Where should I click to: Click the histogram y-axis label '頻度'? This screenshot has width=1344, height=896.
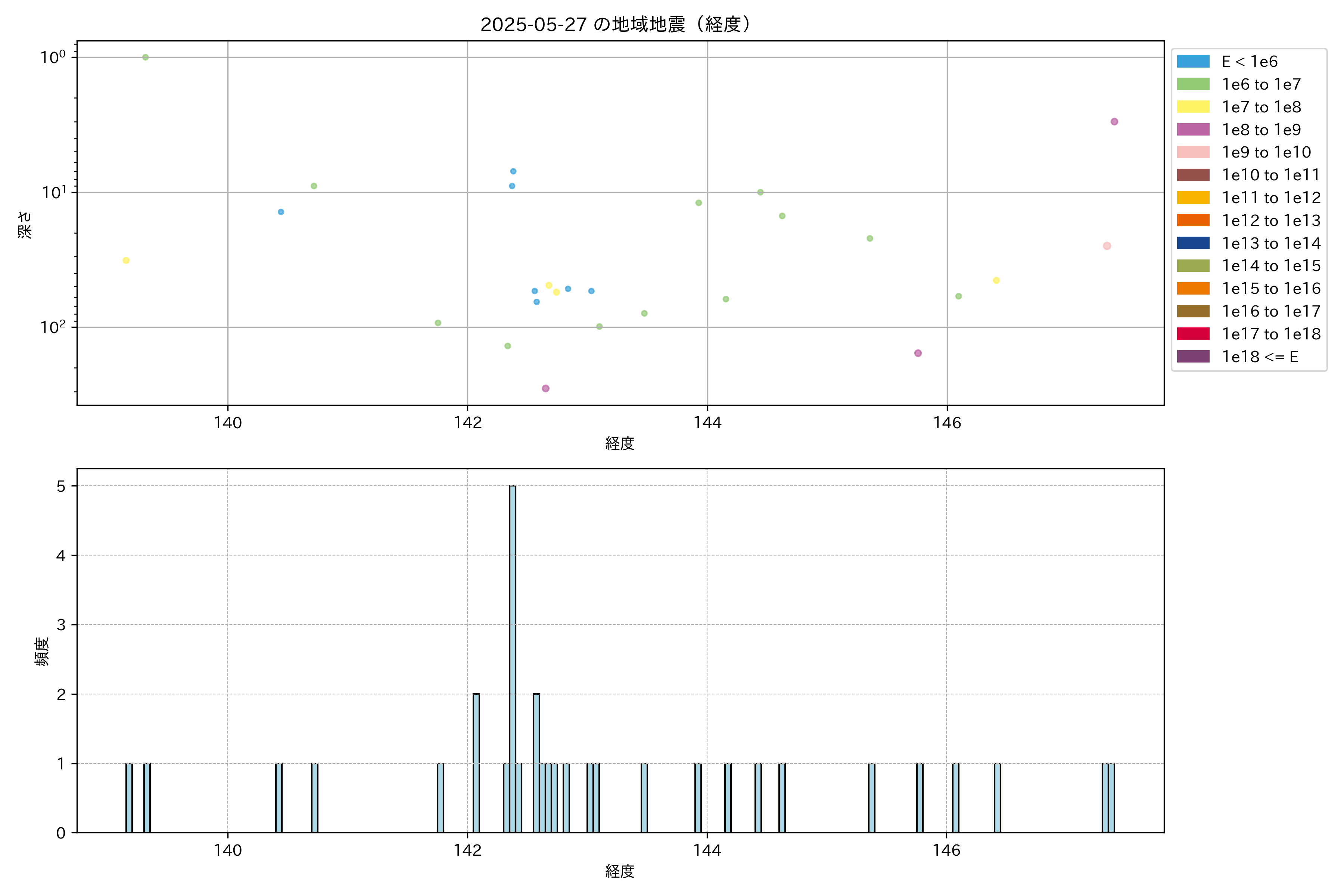click(42, 651)
